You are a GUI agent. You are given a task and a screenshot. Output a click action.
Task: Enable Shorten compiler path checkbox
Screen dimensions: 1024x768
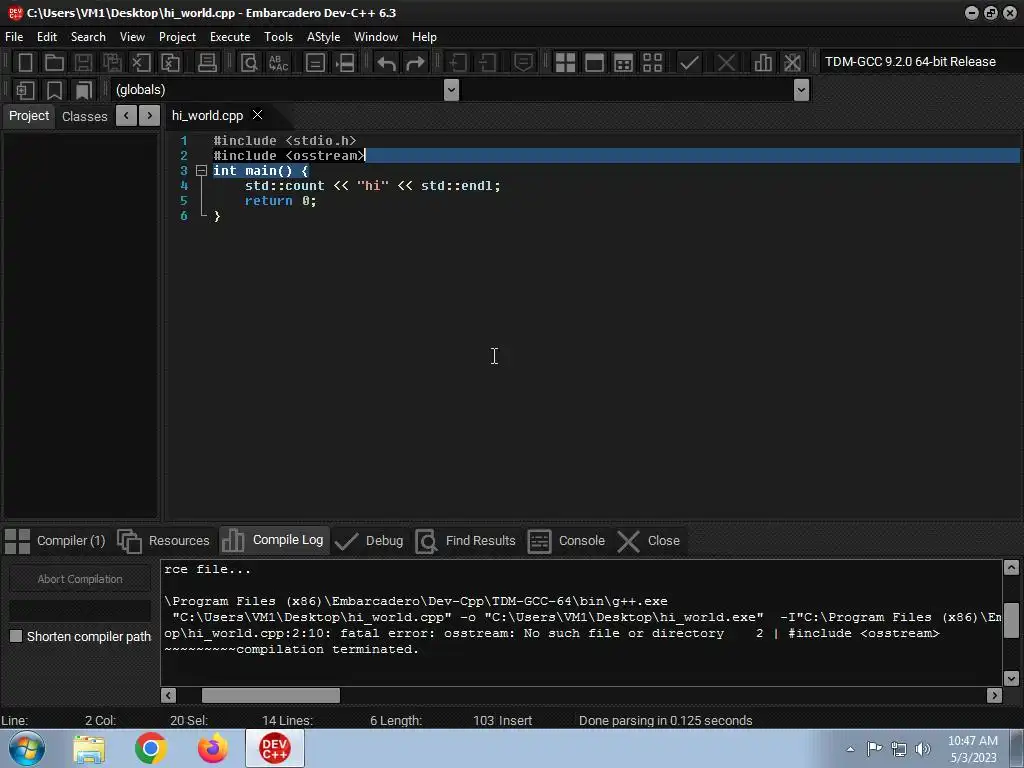pyautogui.click(x=16, y=636)
